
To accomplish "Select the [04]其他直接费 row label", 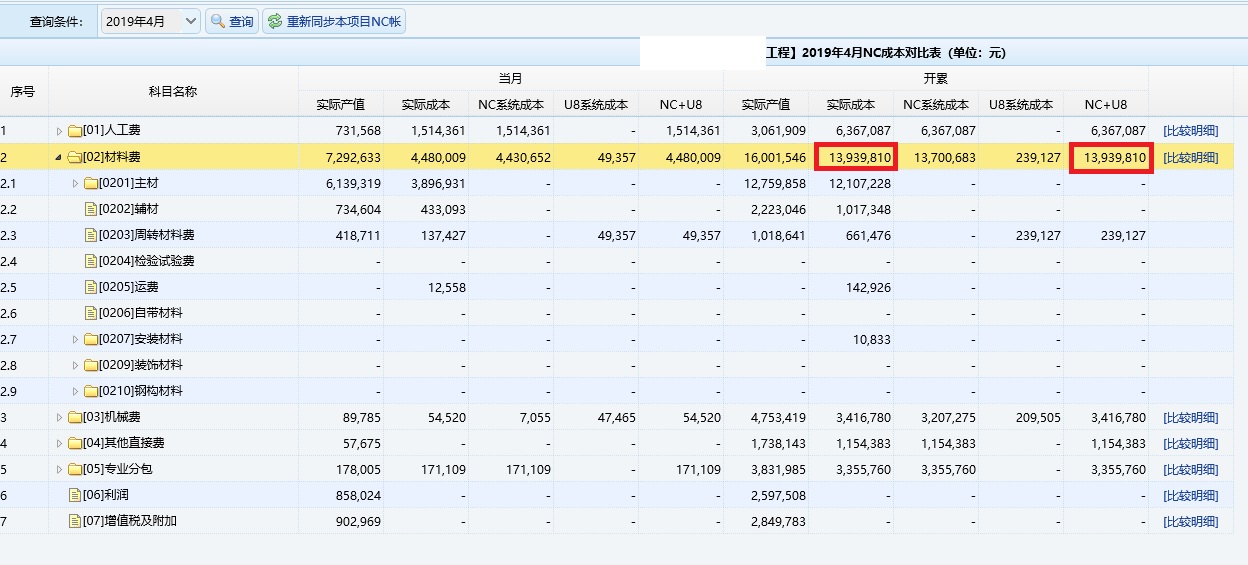I will click(x=123, y=443).
